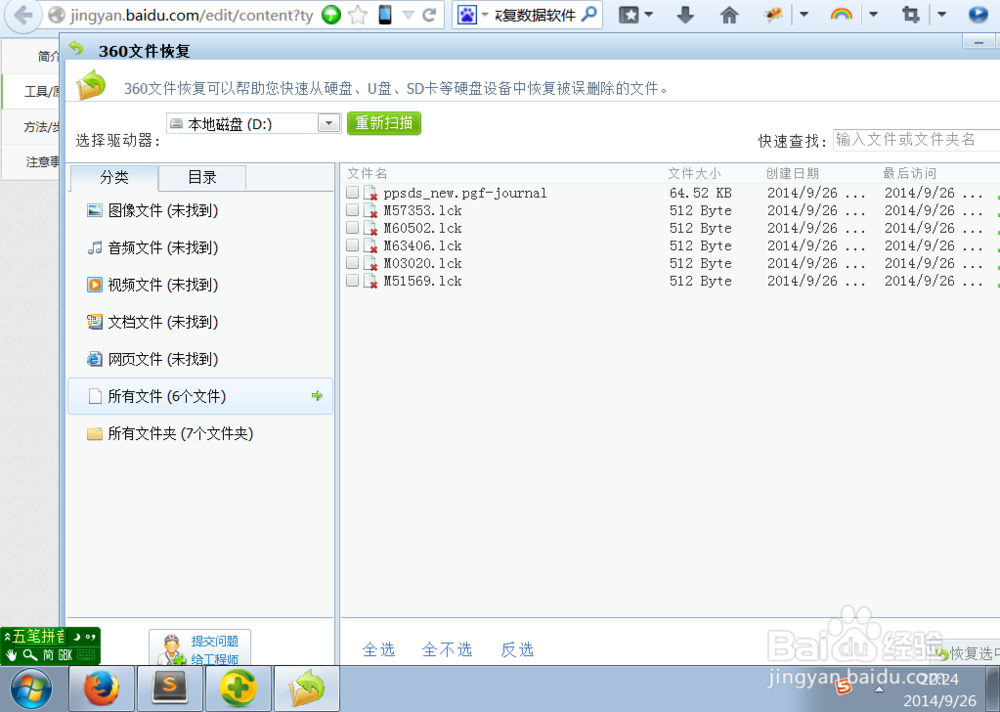
Task: Click the browser back arrow button
Action: (x=23, y=14)
